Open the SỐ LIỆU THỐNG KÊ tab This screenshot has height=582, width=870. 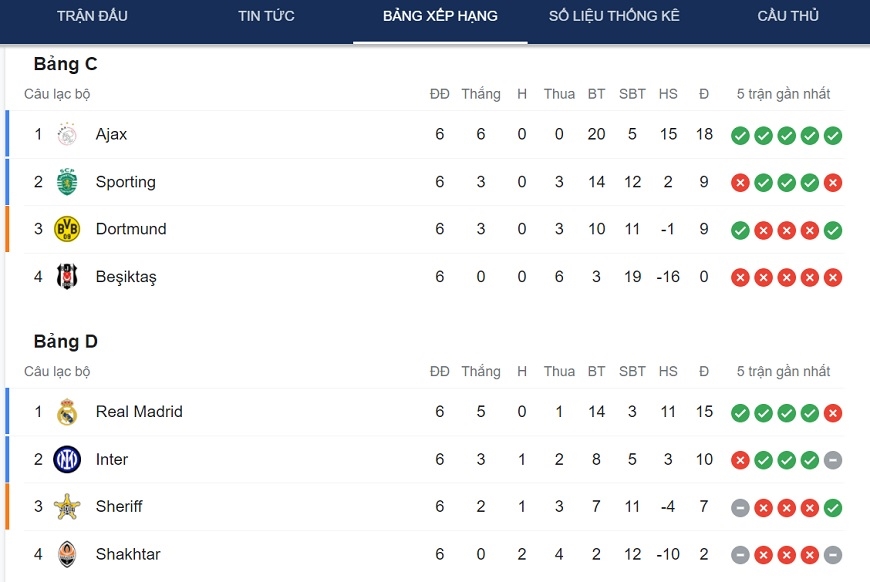click(x=614, y=16)
